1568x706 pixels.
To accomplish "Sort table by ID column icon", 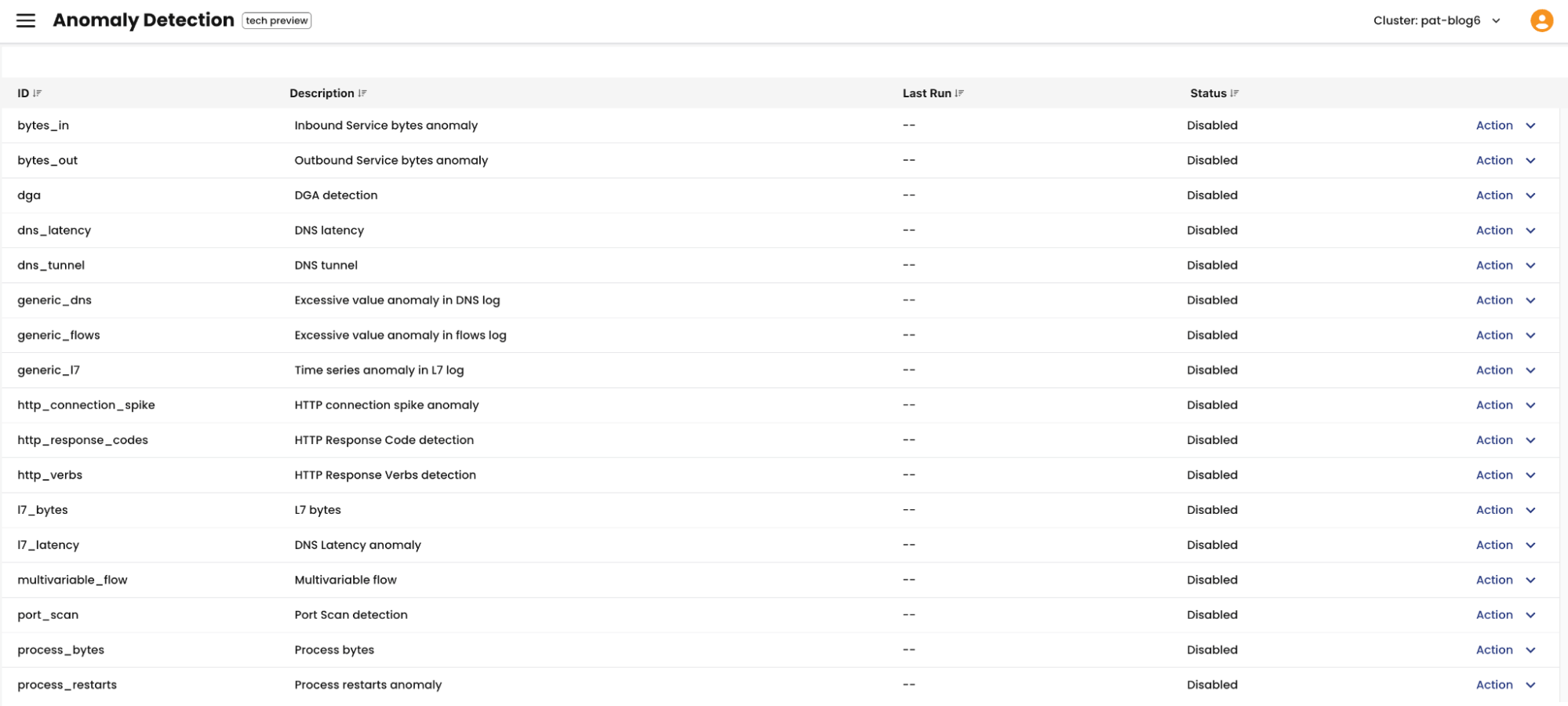I will pyautogui.click(x=38, y=93).
